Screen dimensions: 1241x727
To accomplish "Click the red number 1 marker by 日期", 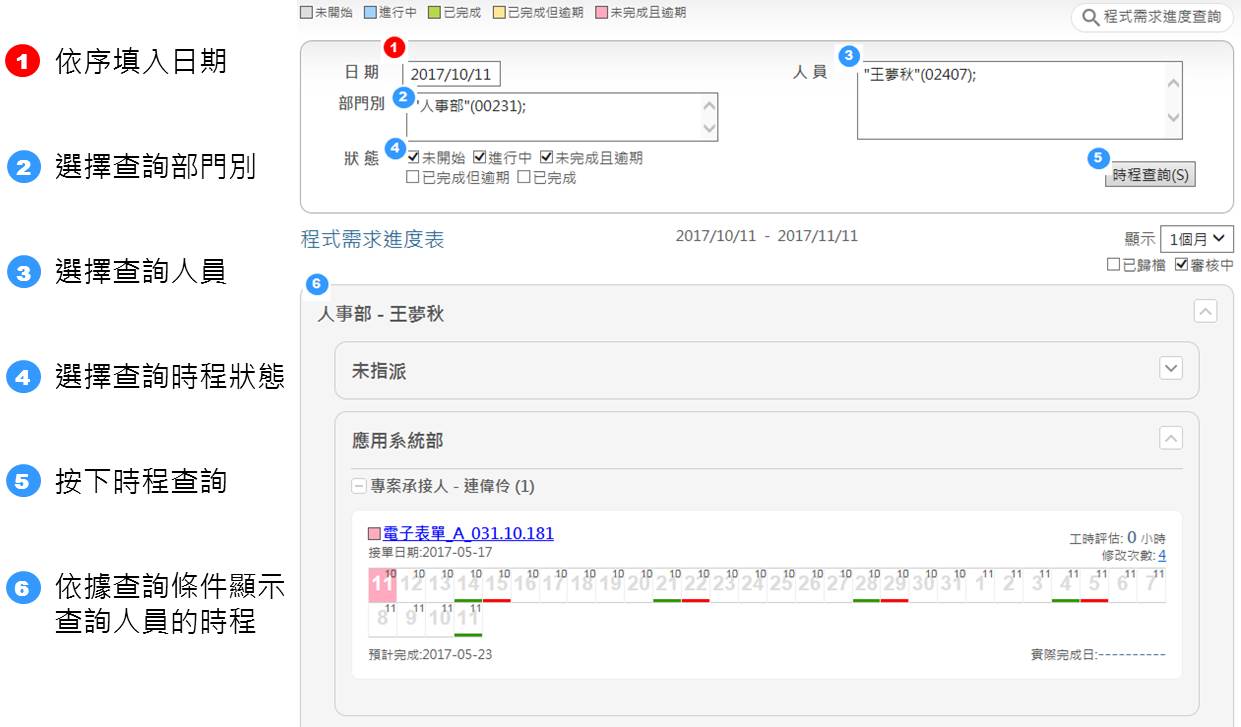I will 394,47.
